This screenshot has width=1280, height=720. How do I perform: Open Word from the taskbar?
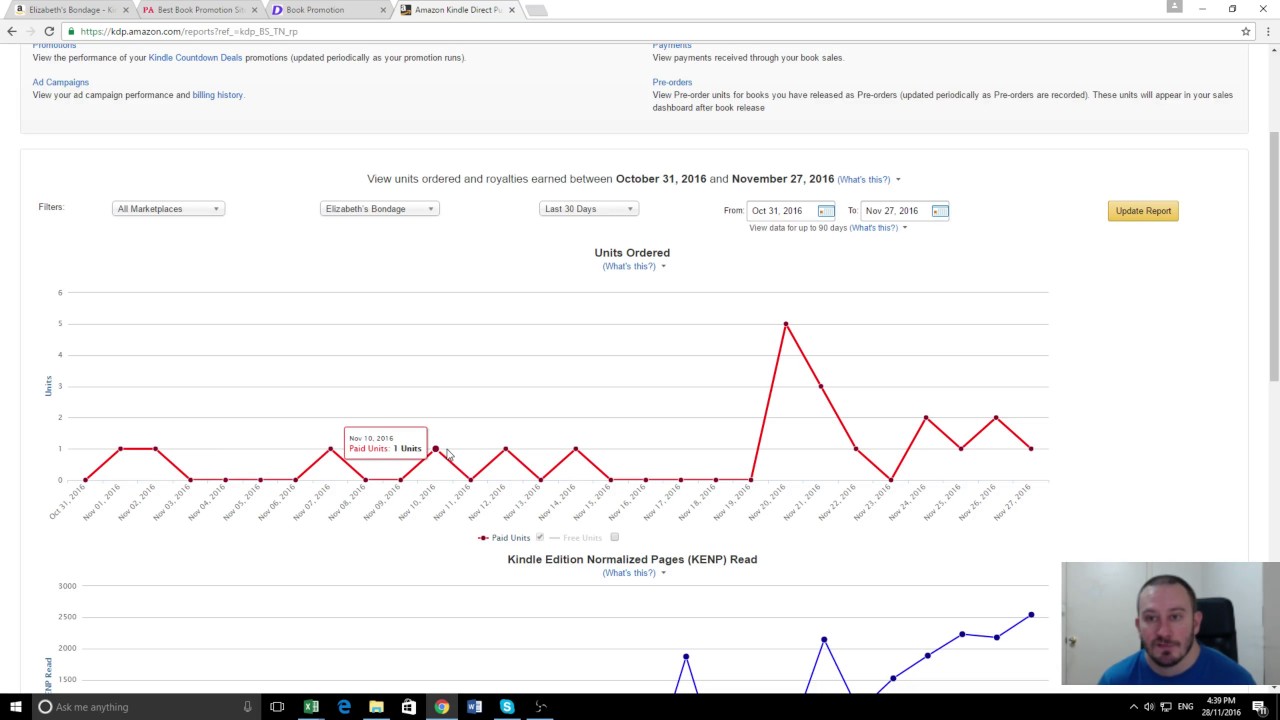point(474,707)
